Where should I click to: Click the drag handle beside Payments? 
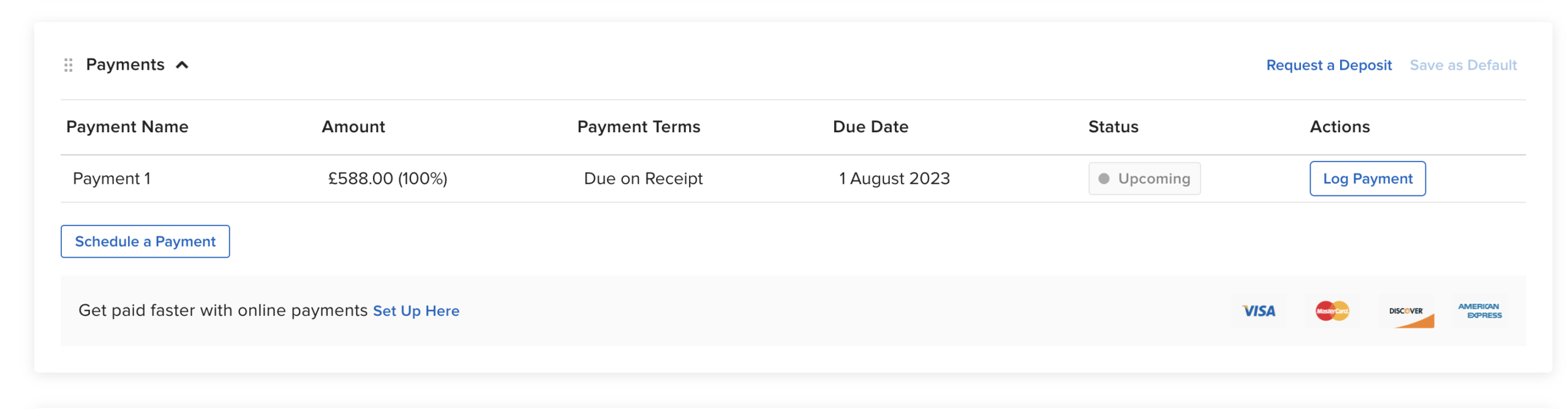pos(69,65)
